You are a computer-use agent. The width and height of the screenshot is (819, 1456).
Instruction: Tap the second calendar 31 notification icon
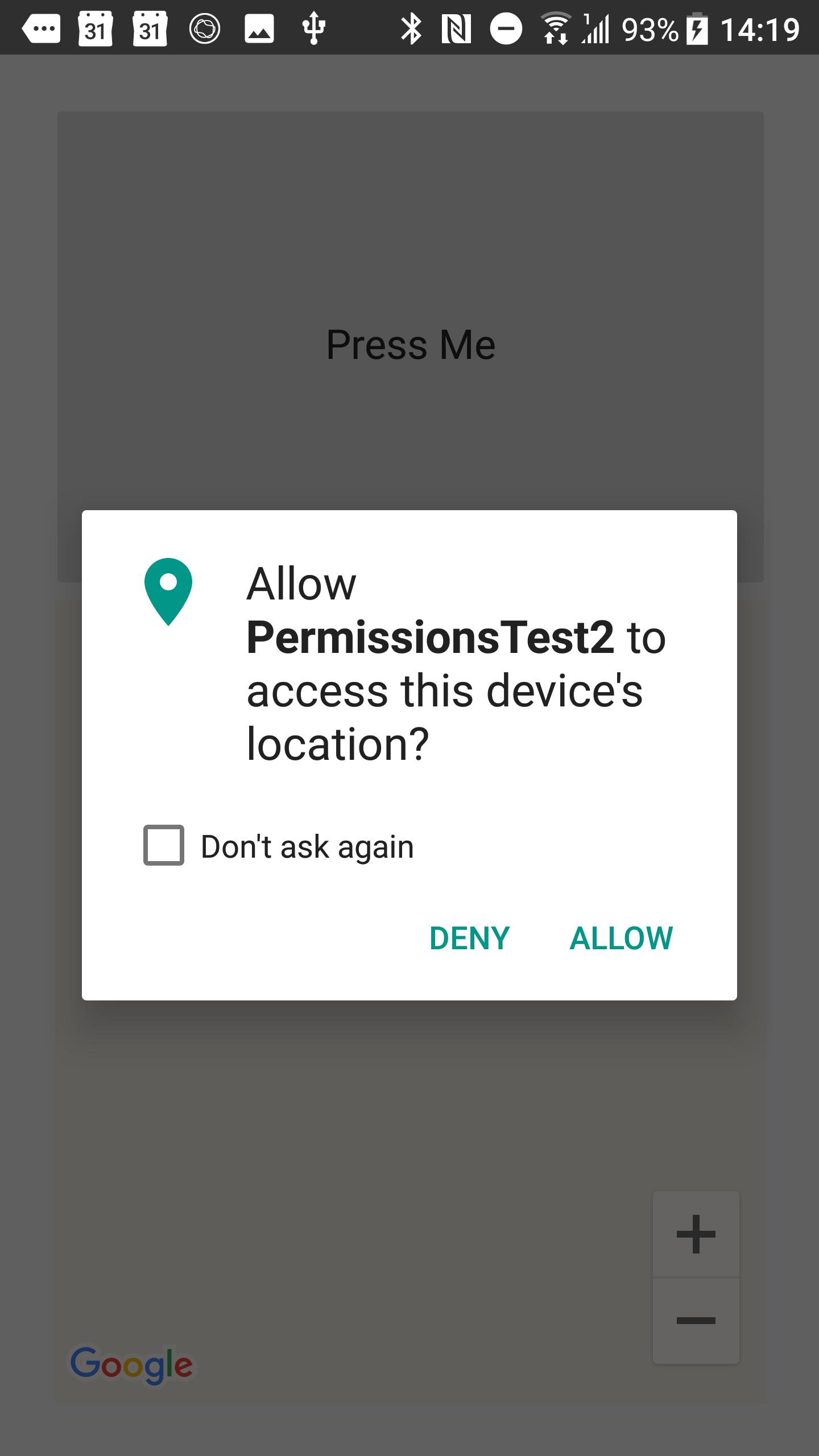(x=150, y=28)
